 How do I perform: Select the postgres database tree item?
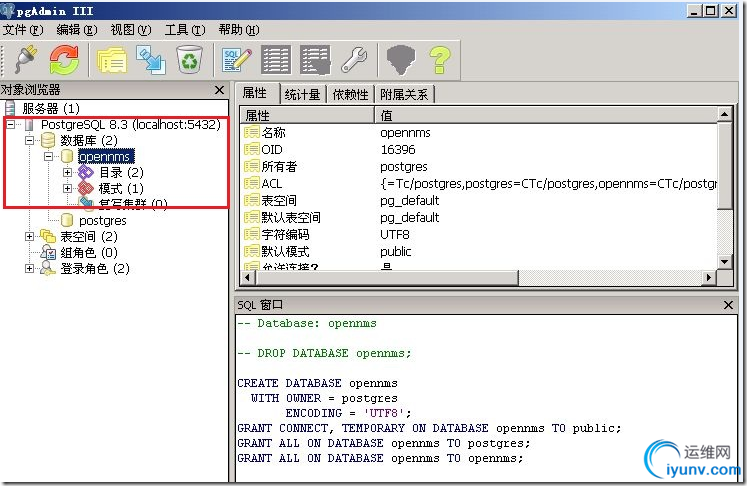click(x=102, y=220)
